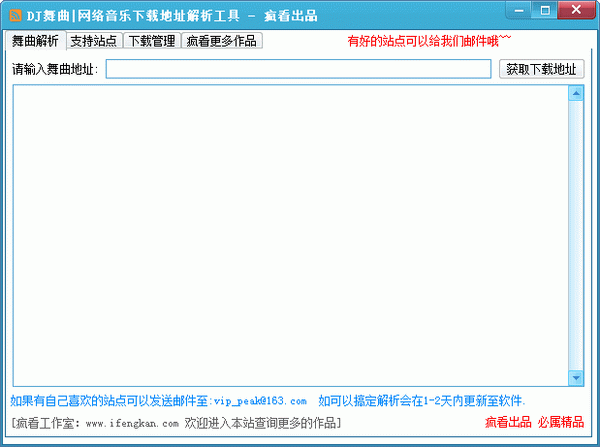Focus the 请输入舞曲地址 input field
600x447 pixels.
coord(298,69)
